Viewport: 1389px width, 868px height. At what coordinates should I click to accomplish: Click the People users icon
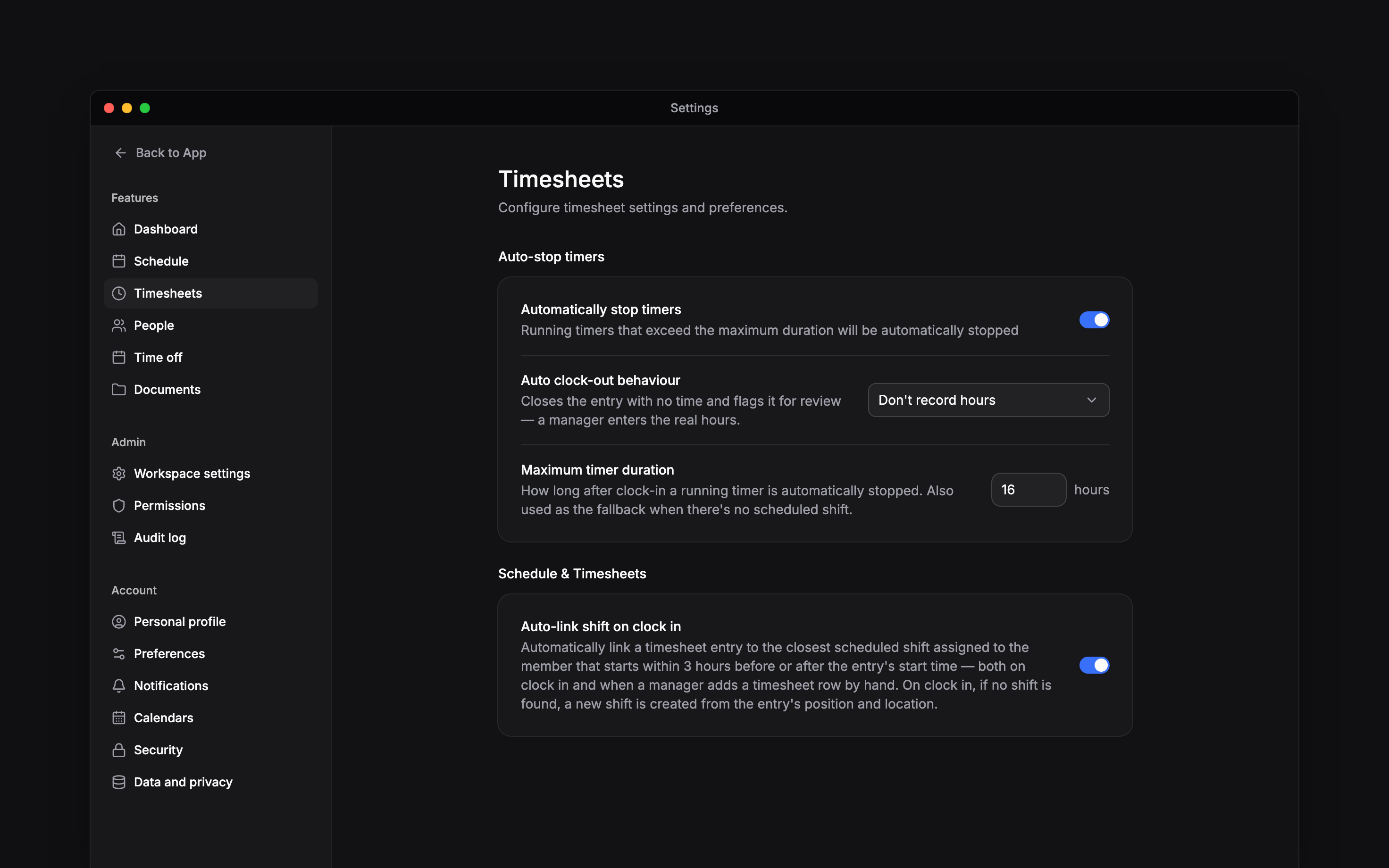pos(119,325)
